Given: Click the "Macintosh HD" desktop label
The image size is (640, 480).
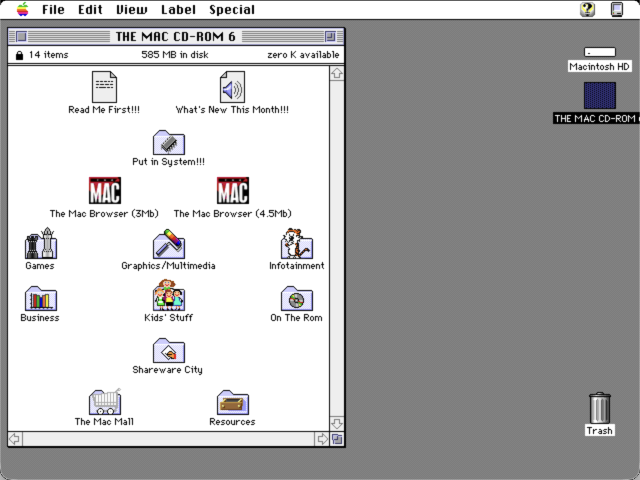Looking at the screenshot, I should [600, 67].
